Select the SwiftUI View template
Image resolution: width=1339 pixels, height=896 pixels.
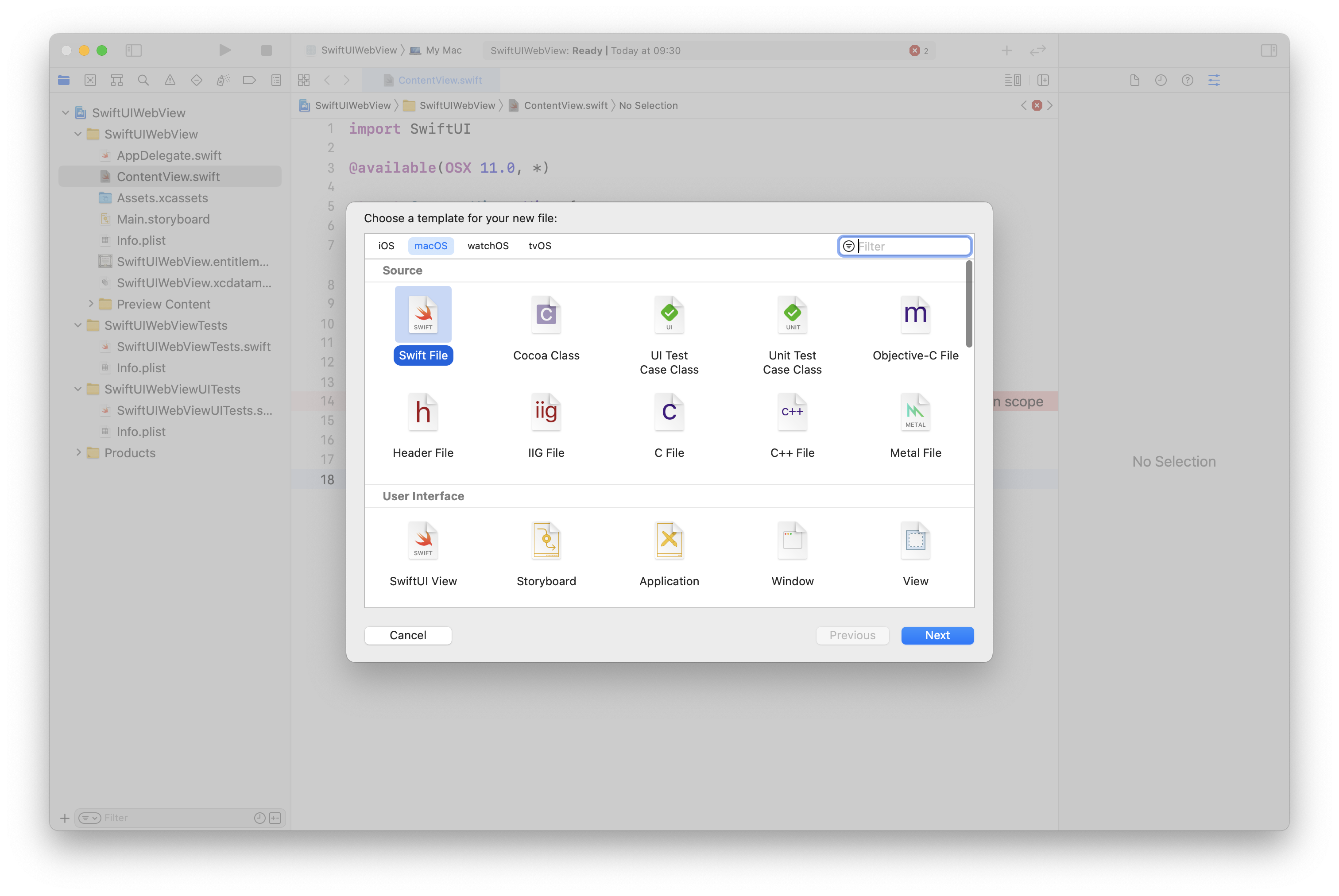coord(423,554)
